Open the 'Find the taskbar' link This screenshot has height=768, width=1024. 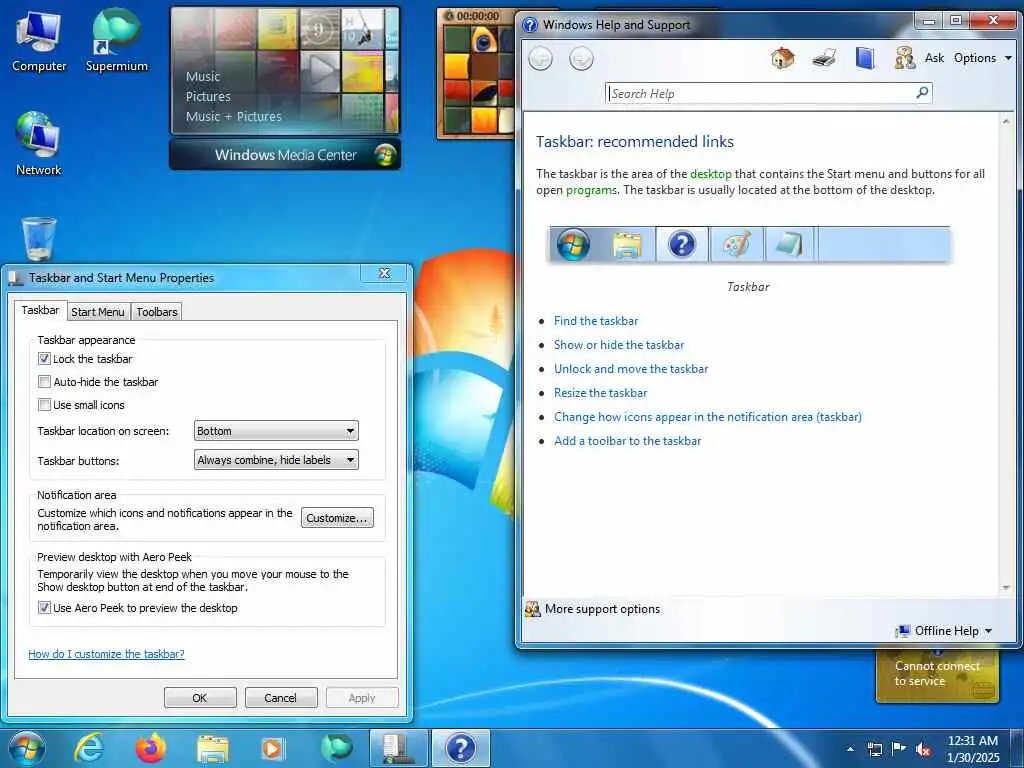pyautogui.click(x=596, y=321)
